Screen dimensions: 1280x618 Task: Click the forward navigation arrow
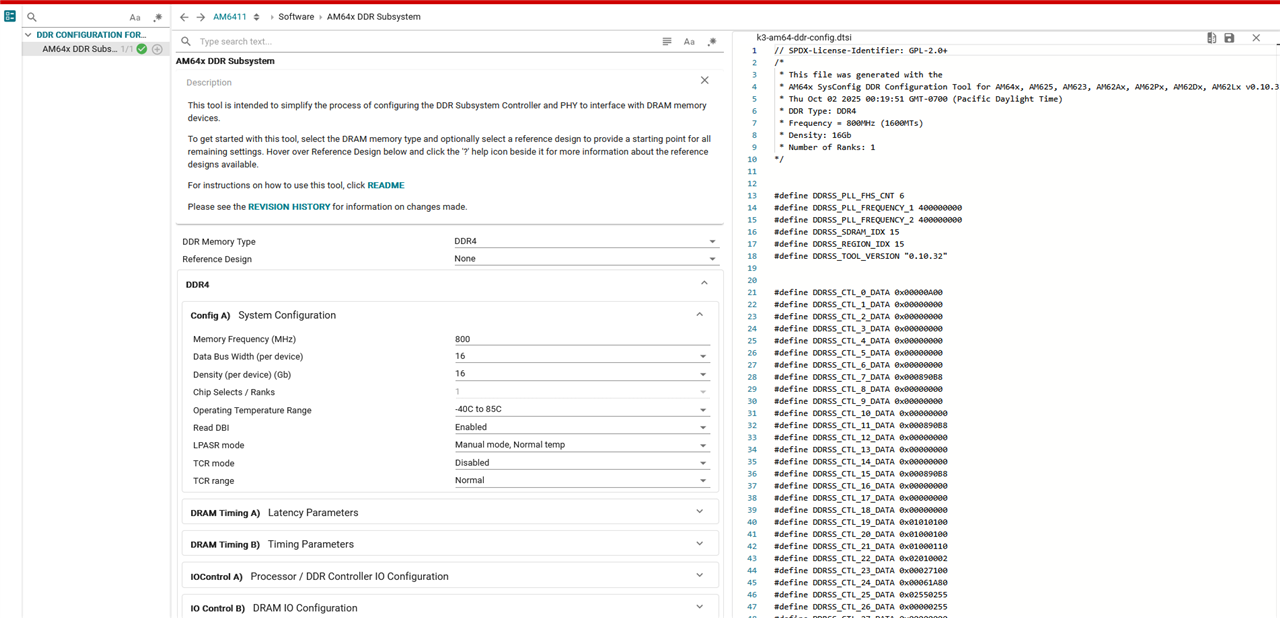(201, 17)
